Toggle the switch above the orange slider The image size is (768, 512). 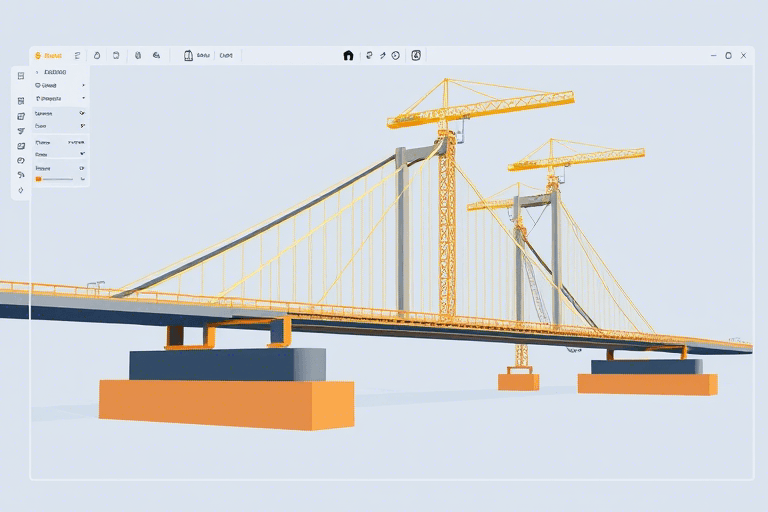coord(81,168)
